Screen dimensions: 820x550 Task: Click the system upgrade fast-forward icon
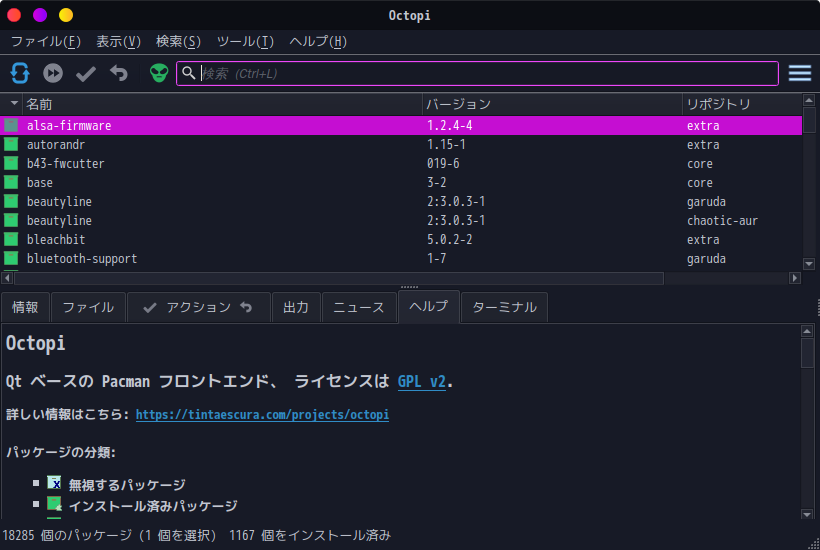pyautogui.click(x=53, y=73)
